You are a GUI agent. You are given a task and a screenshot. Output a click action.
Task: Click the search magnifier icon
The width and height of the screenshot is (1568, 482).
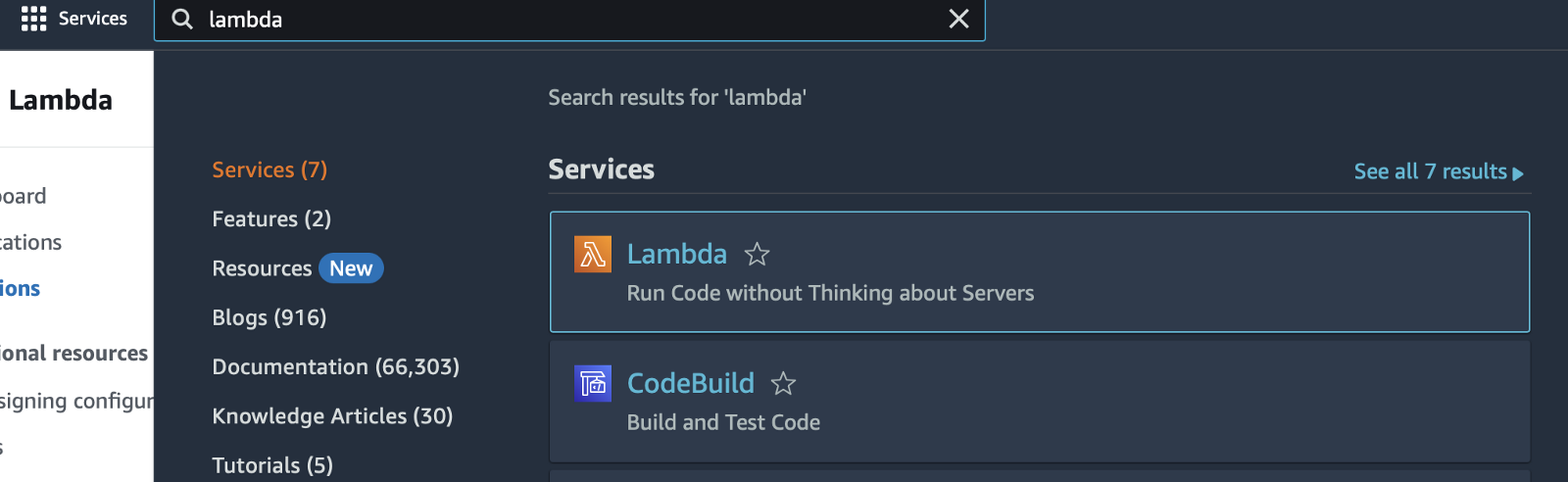(x=182, y=20)
